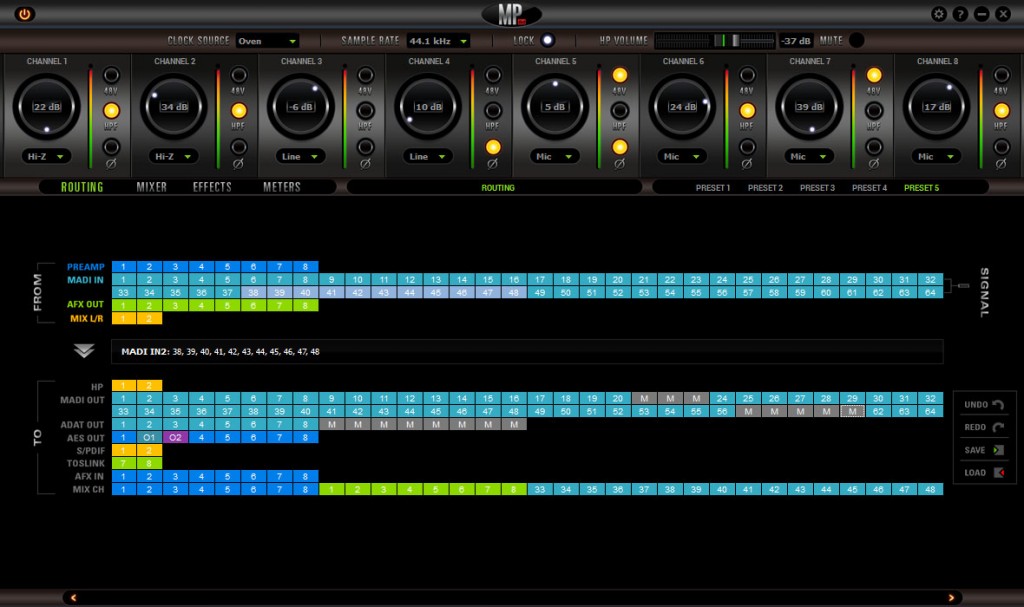Open the Clock Source dropdown
1024x607 pixels.
267,41
